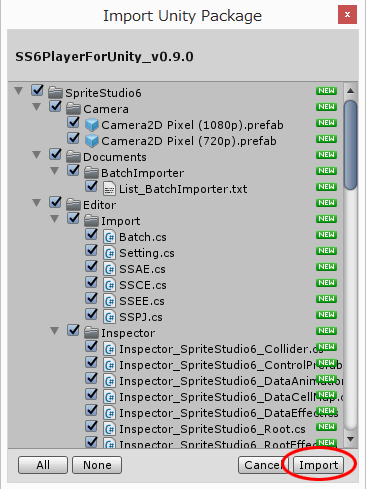The width and height of the screenshot is (366, 489).
Task: Click the SSEE.cs C# script icon
Action: pyautogui.click(x=109, y=301)
